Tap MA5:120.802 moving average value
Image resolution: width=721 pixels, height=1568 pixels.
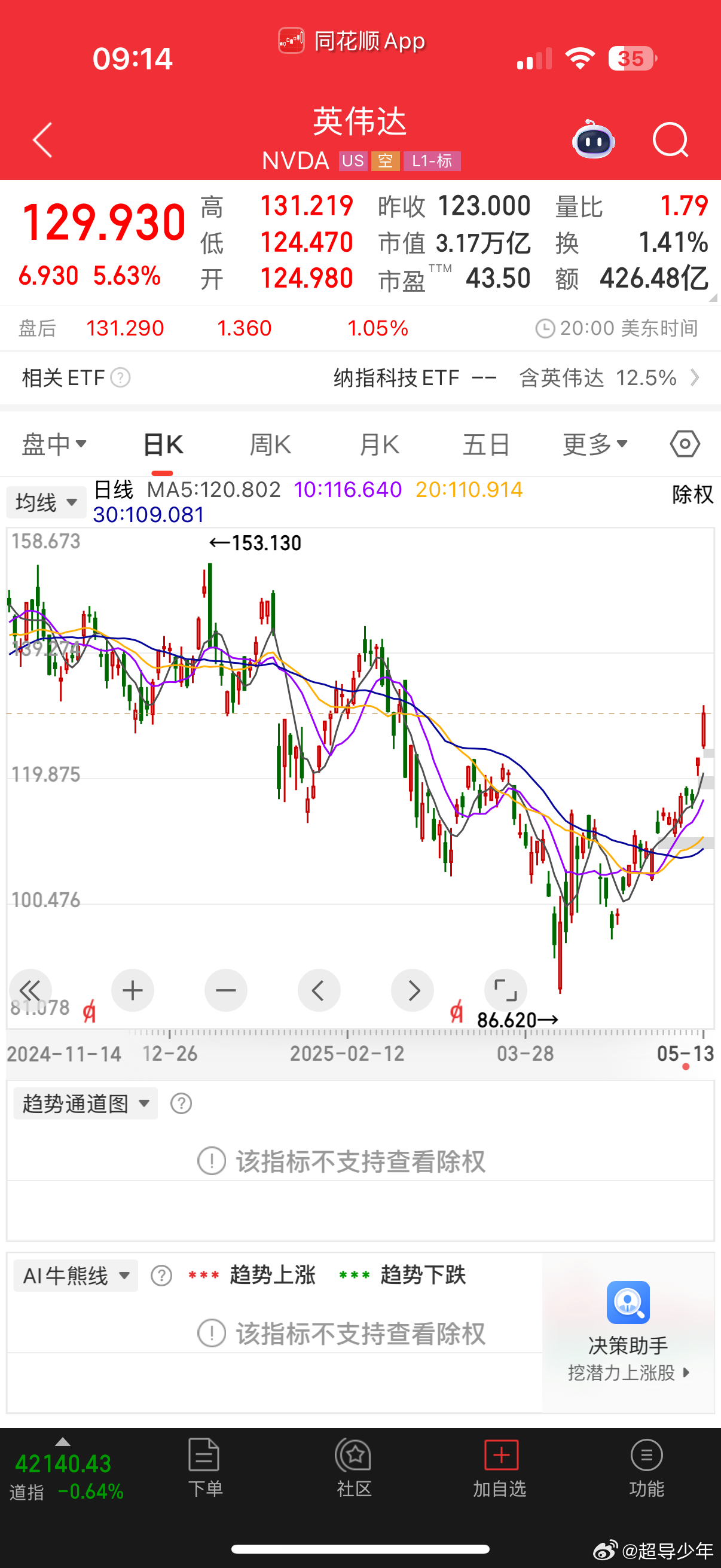(213, 489)
